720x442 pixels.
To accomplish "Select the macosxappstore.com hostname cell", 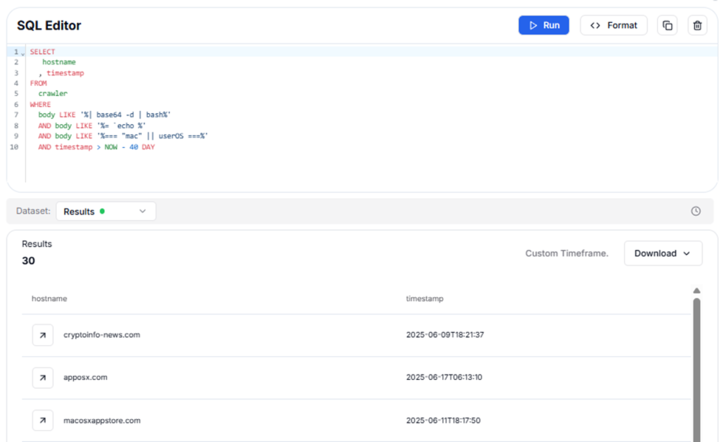I will click(x=102, y=420).
